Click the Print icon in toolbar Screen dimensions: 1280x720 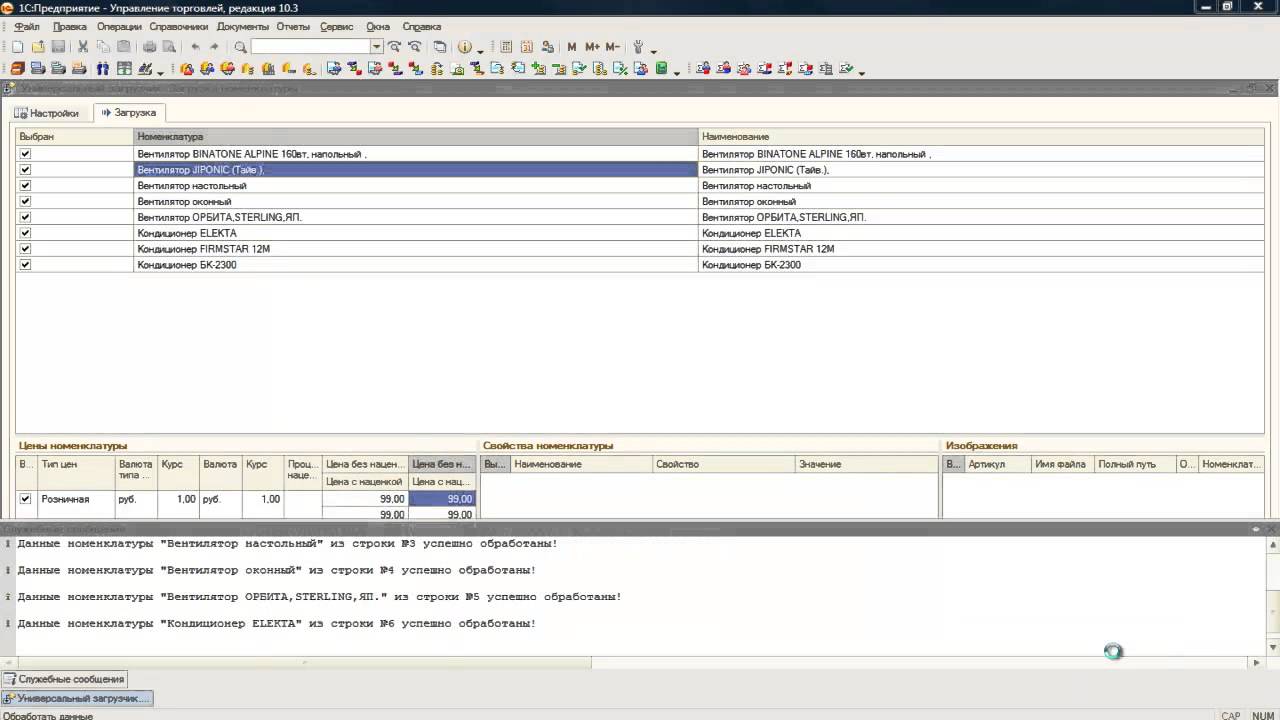coord(149,47)
